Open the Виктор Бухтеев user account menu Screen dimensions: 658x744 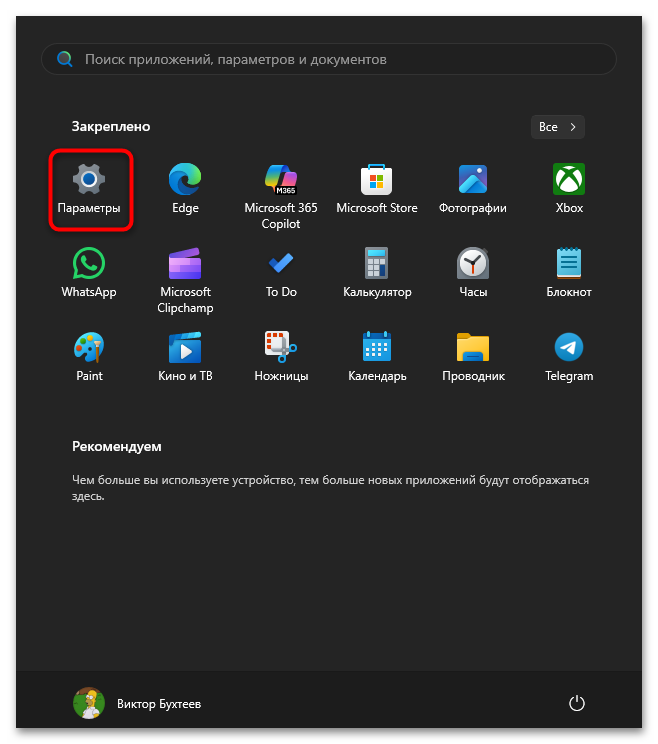[137, 703]
